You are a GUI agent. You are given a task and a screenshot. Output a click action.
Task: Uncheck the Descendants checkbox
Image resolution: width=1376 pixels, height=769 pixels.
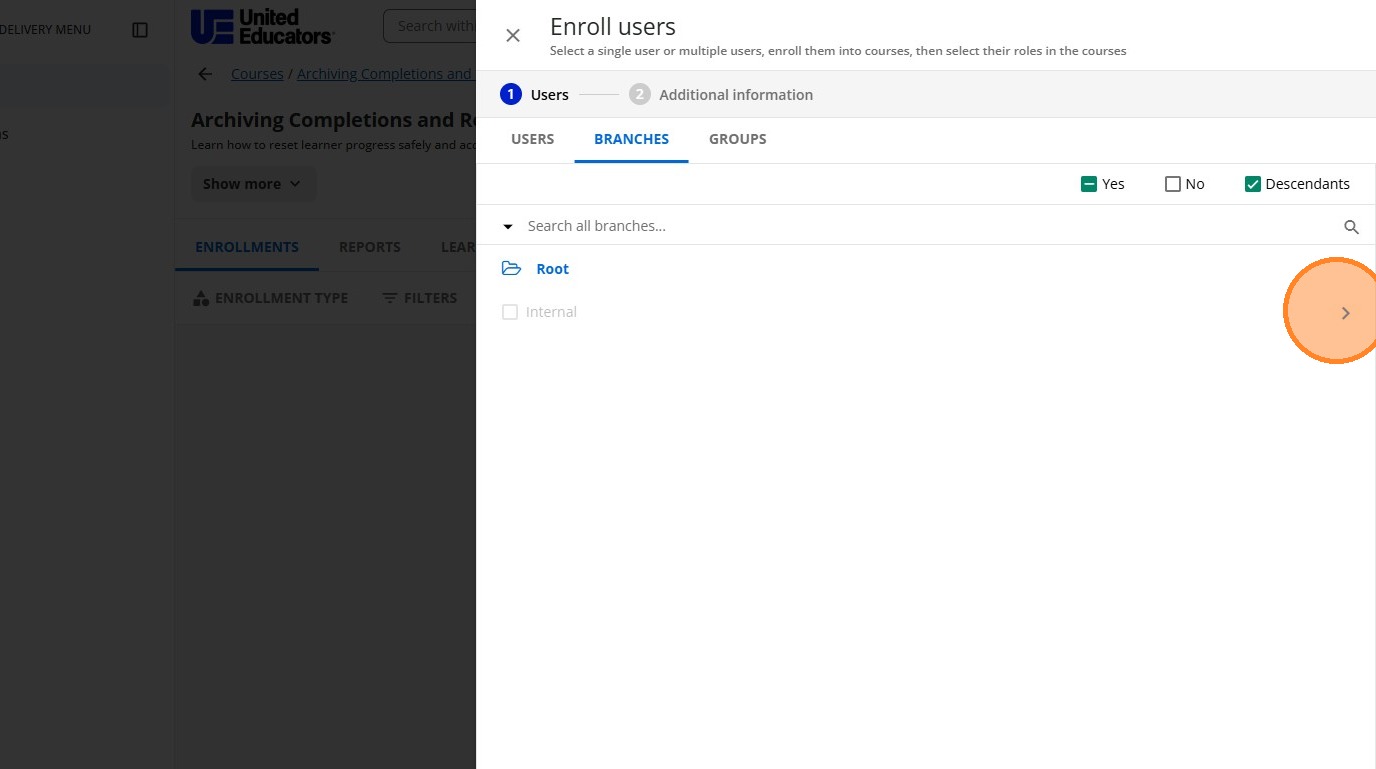click(x=1252, y=184)
